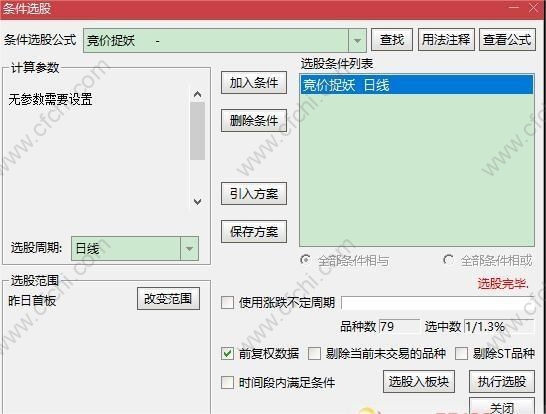The image size is (546, 414).
Task: Click the parameter panel scroll up arrow
Action: (197, 94)
